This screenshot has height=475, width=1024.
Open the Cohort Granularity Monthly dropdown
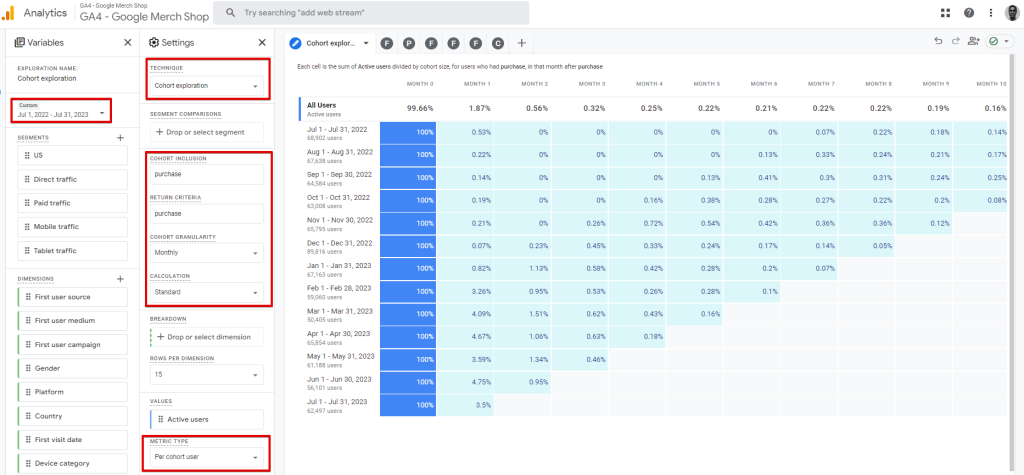pos(206,252)
